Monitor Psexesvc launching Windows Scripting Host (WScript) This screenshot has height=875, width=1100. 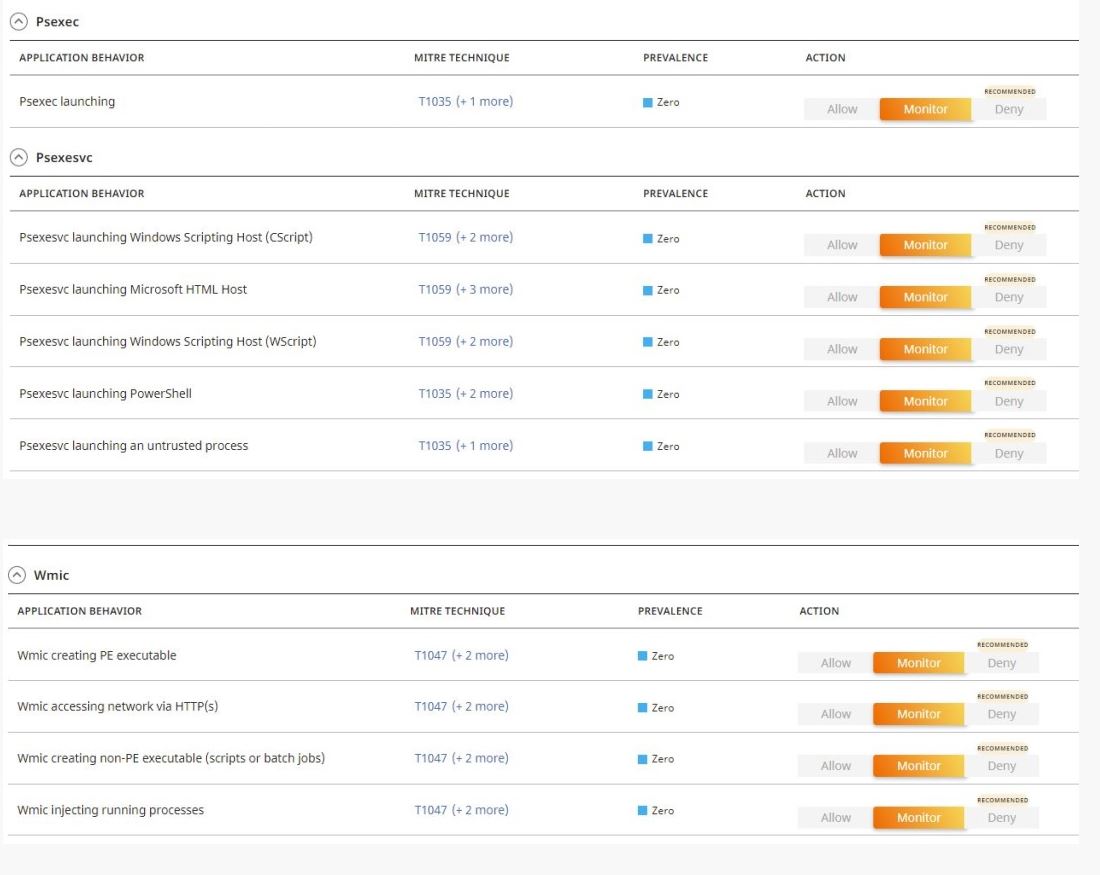[925, 349]
